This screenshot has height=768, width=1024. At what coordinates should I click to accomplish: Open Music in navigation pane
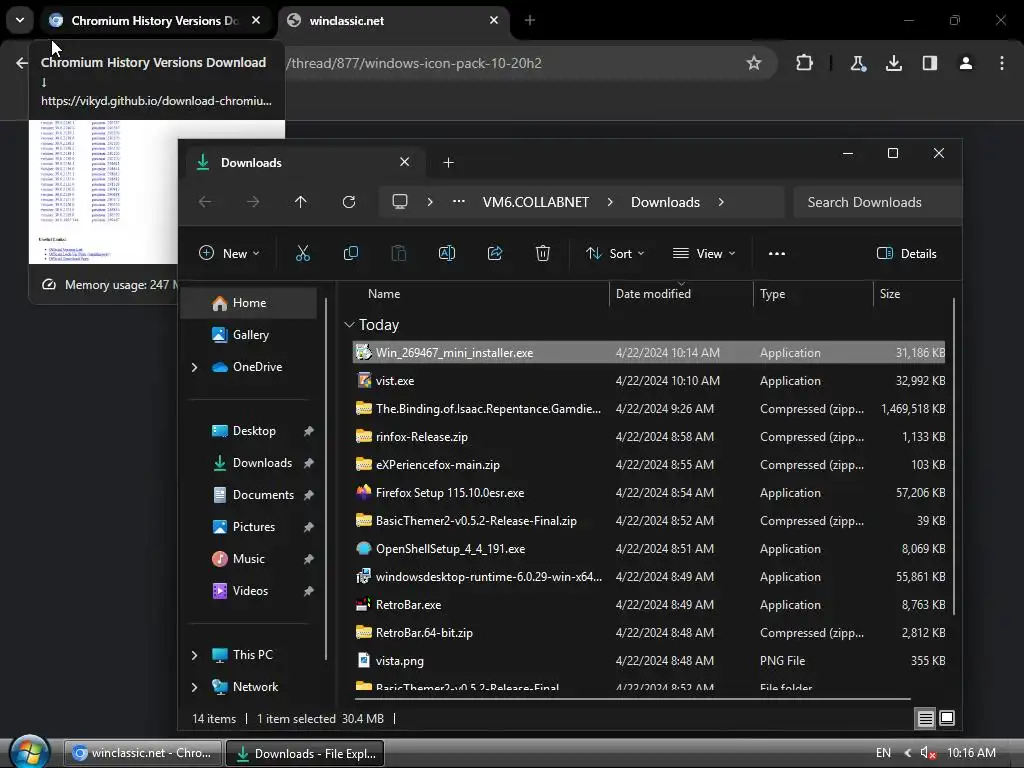[x=249, y=559]
